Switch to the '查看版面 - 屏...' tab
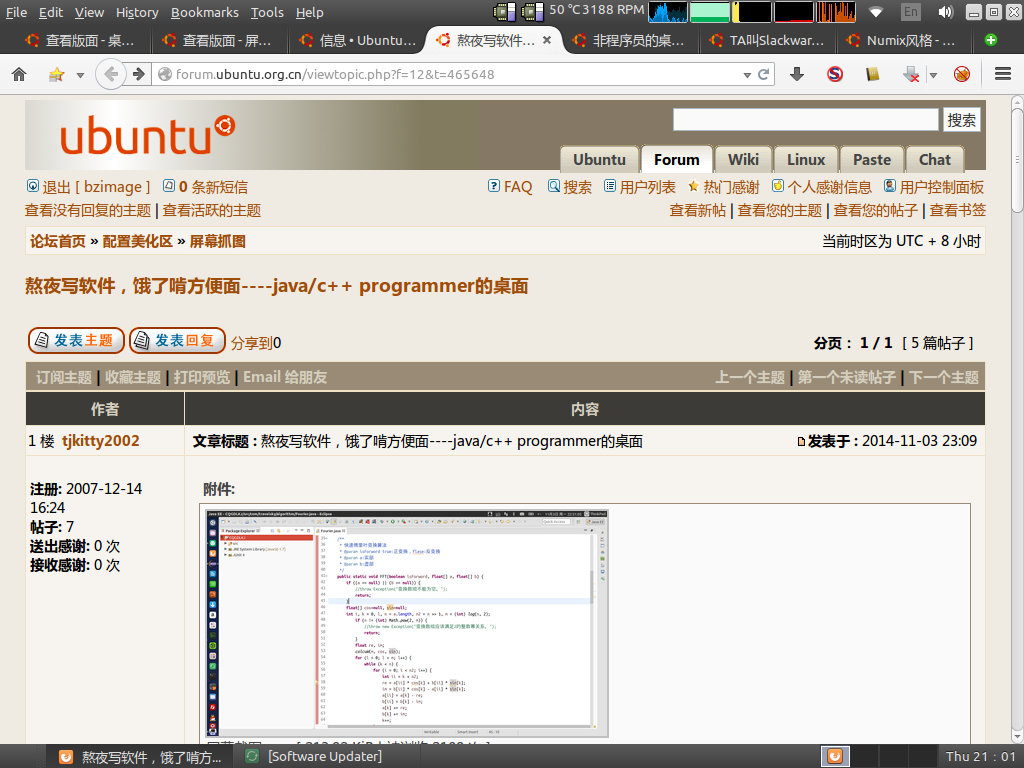1024x768 pixels. [217, 40]
